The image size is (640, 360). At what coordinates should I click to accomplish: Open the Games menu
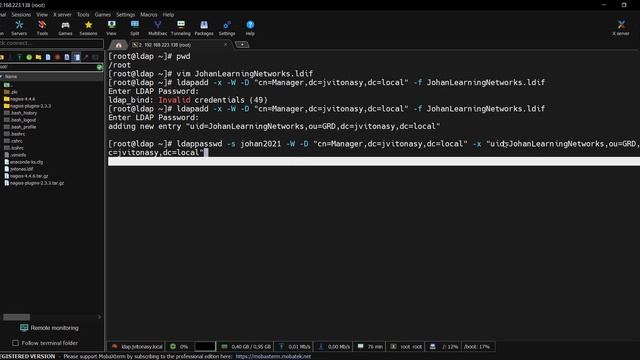[x=102, y=14]
